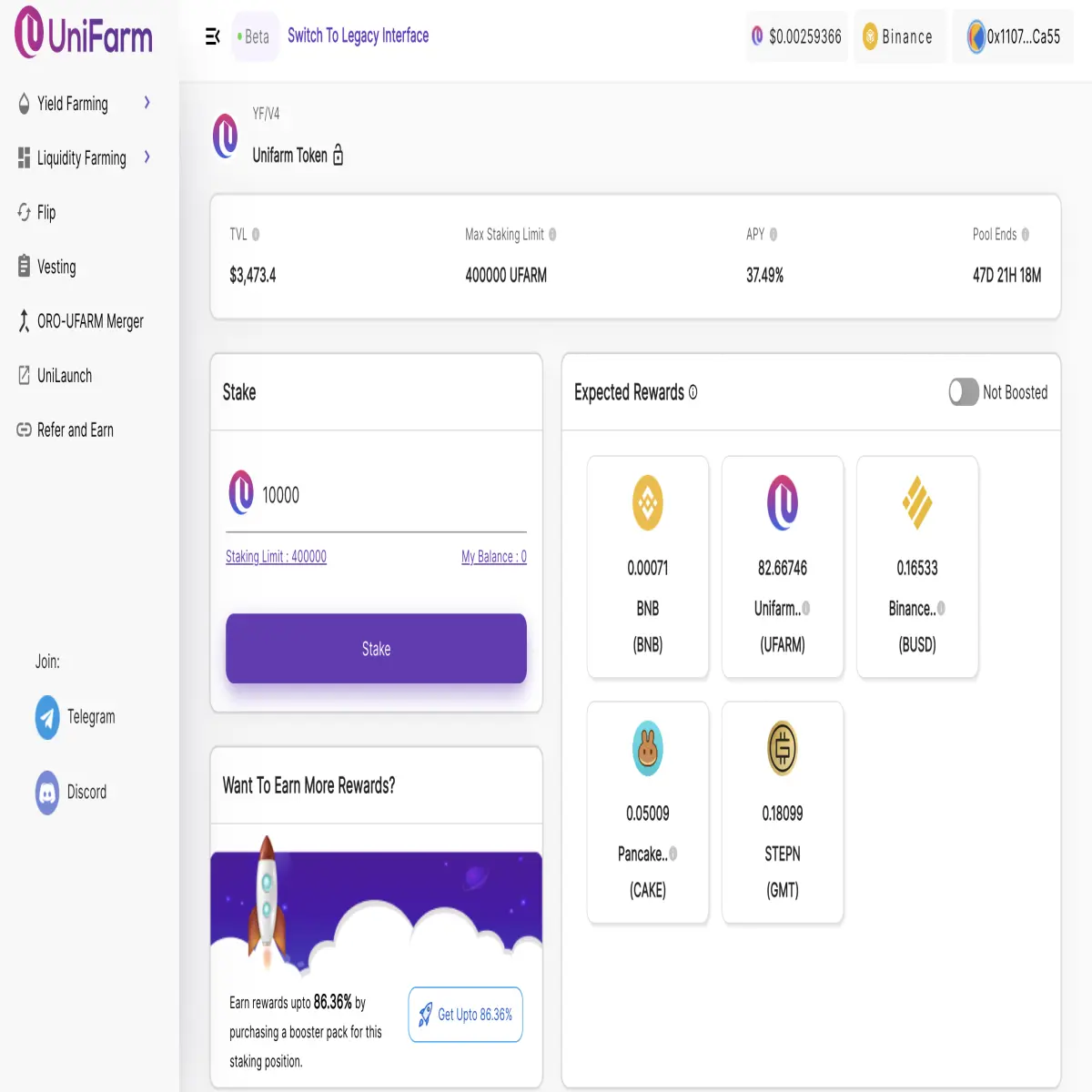Click the Max Staking Limit info icon
This screenshot has height=1092, width=1092.
point(552,235)
